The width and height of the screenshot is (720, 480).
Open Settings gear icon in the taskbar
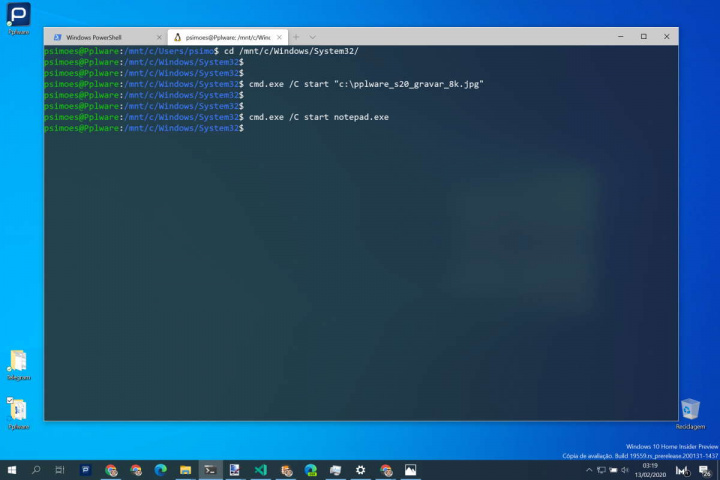[360, 470]
